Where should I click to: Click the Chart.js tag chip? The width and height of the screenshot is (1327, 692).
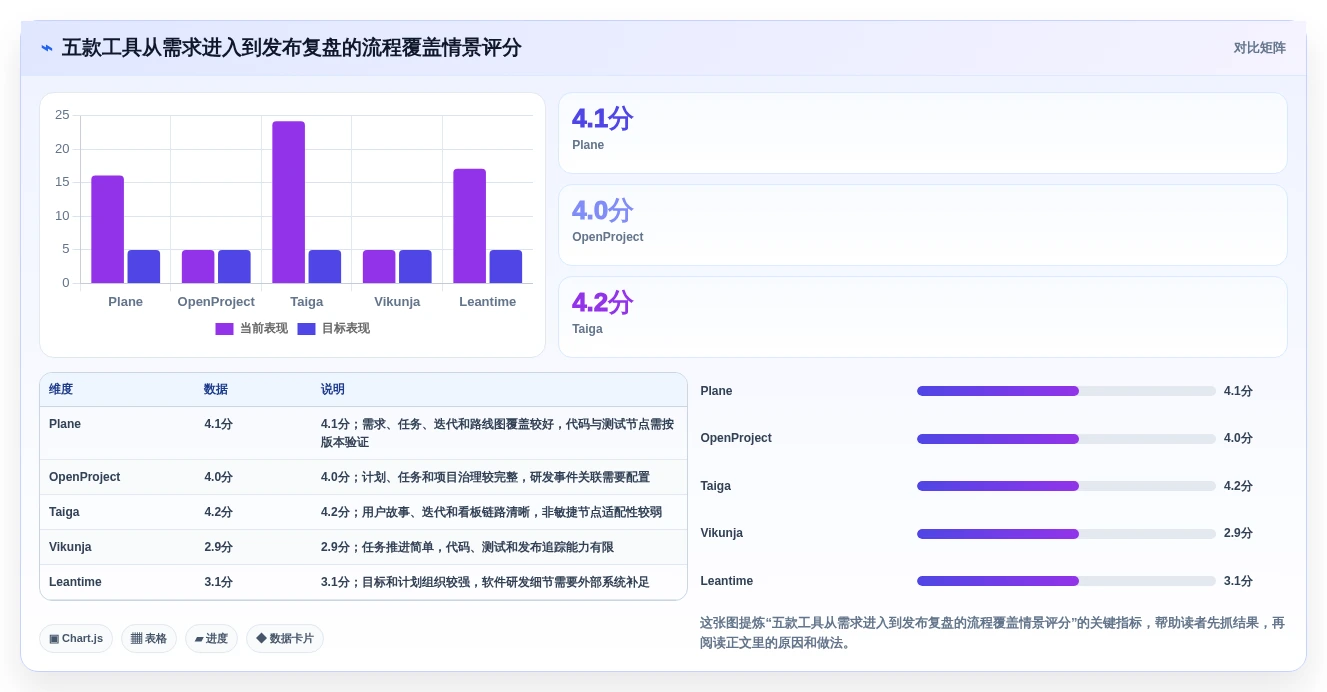[76, 639]
